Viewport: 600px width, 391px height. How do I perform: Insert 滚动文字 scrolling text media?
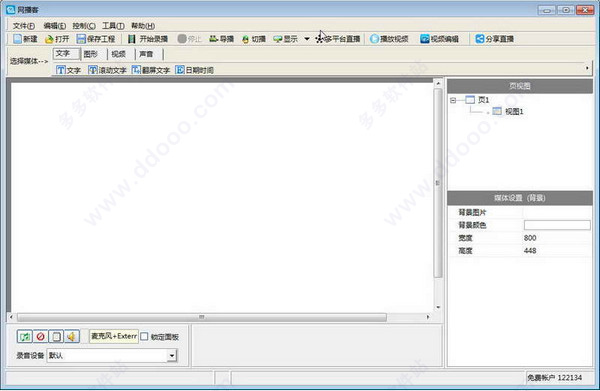point(107,70)
